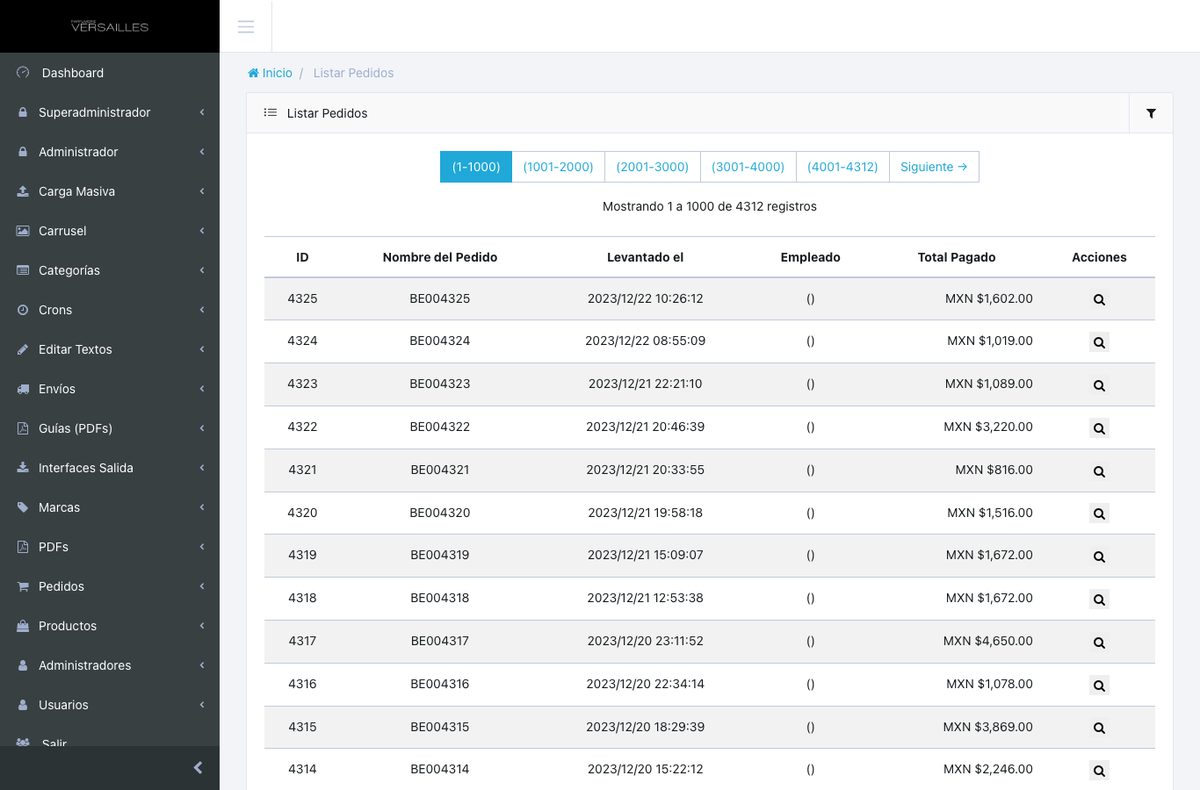Click the Versailles logo
This screenshot has height=790, width=1200.
[x=109, y=26]
